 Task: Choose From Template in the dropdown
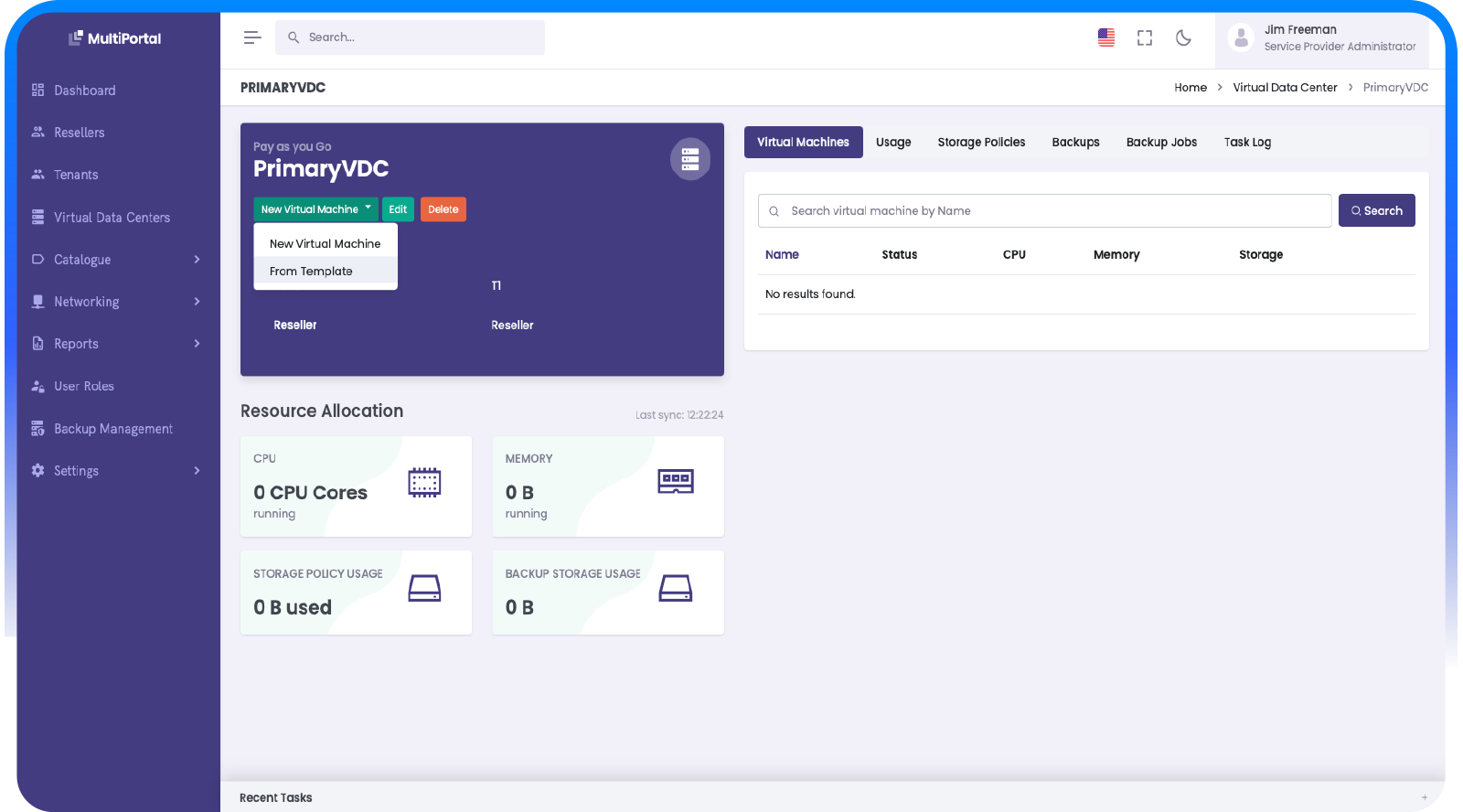tap(311, 272)
